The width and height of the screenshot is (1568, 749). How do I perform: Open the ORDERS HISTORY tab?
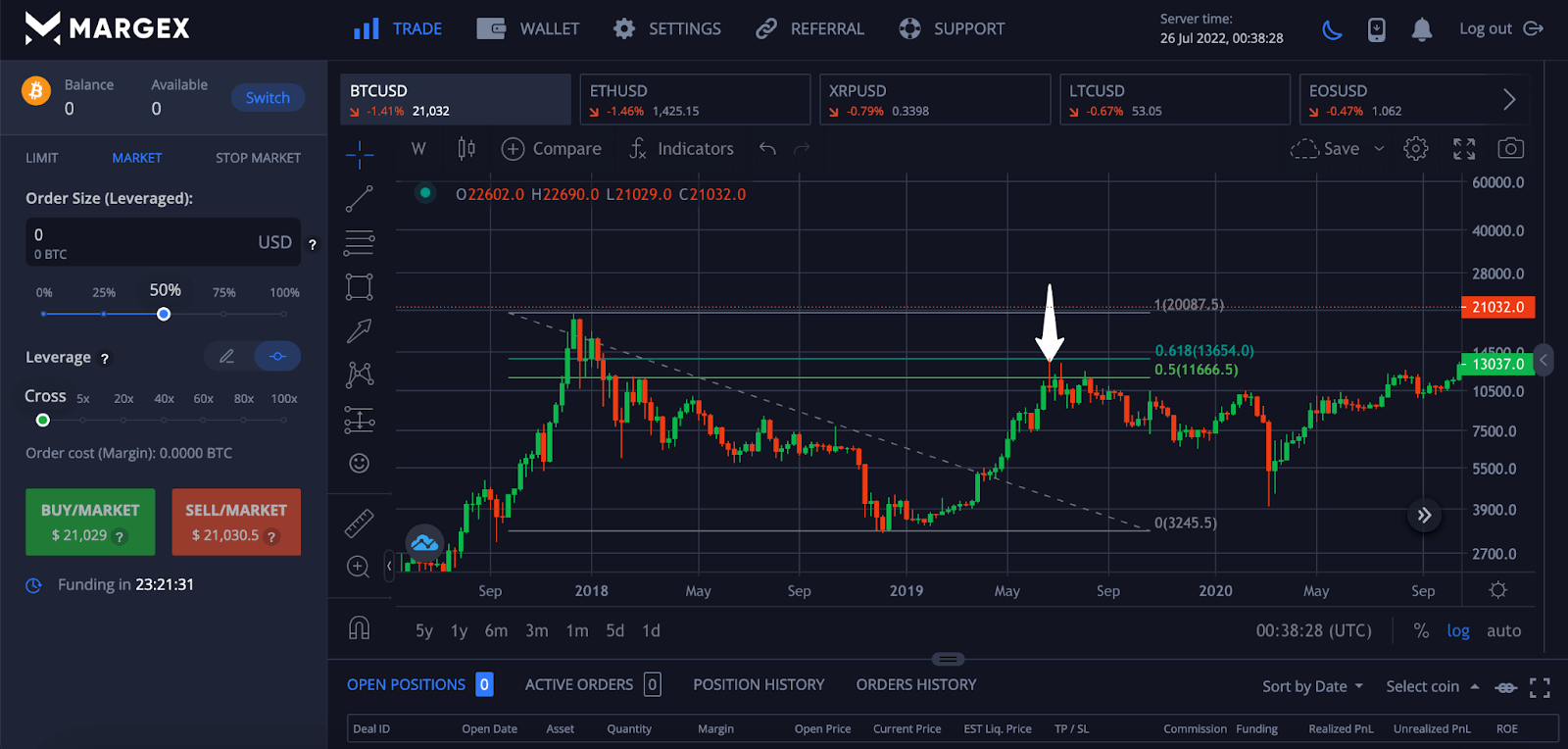pos(915,684)
